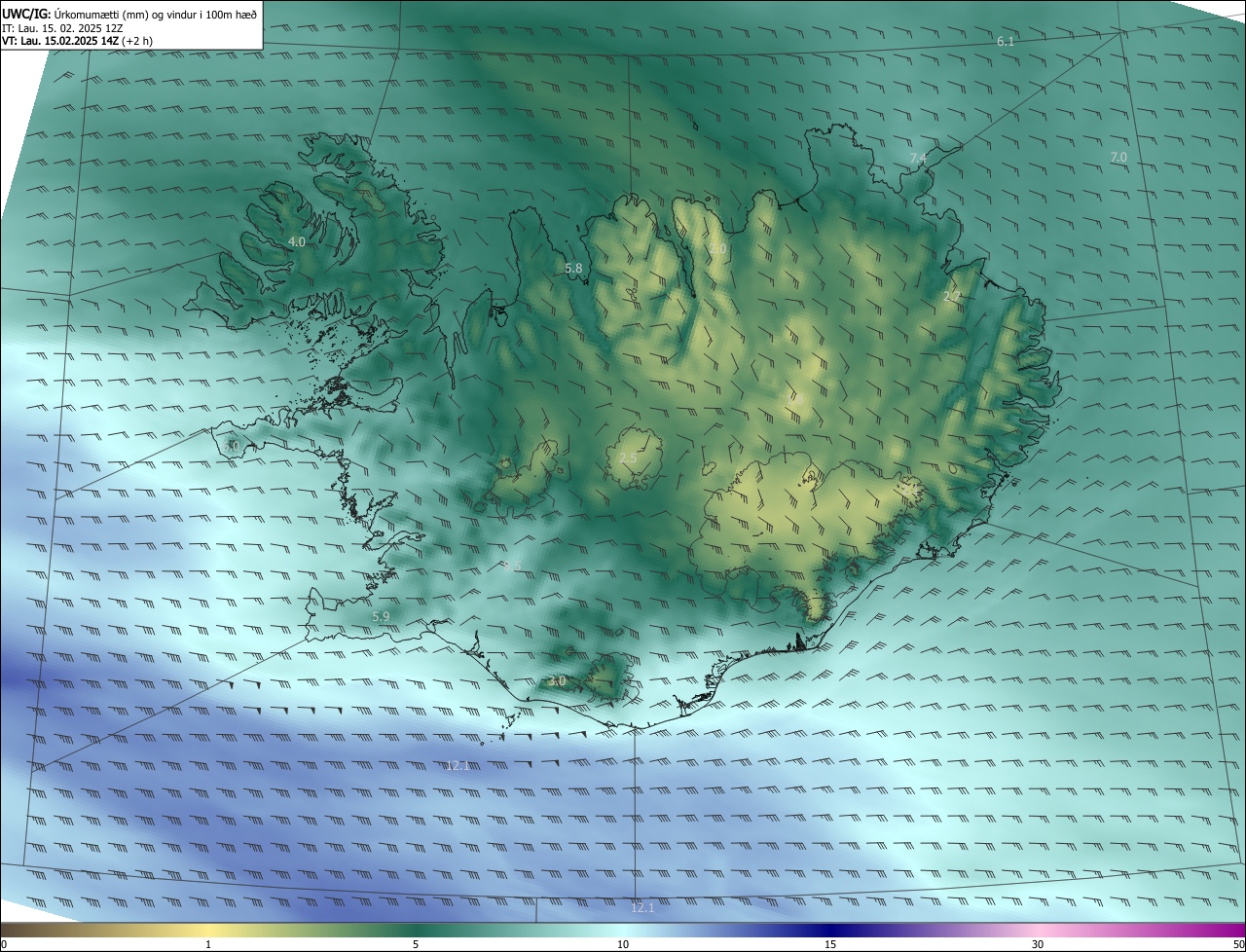Image resolution: width=1246 pixels, height=952 pixels.
Task: Pick the pale pink colour above the 30 tick
Action: pos(1038,931)
